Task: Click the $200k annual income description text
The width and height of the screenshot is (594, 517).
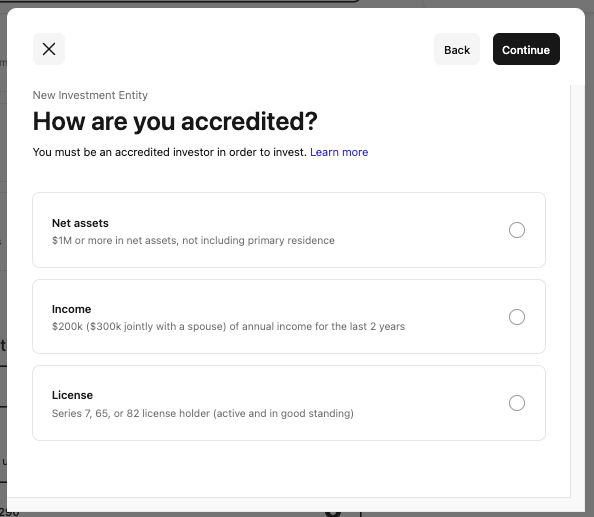Action: (x=228, y=326)
